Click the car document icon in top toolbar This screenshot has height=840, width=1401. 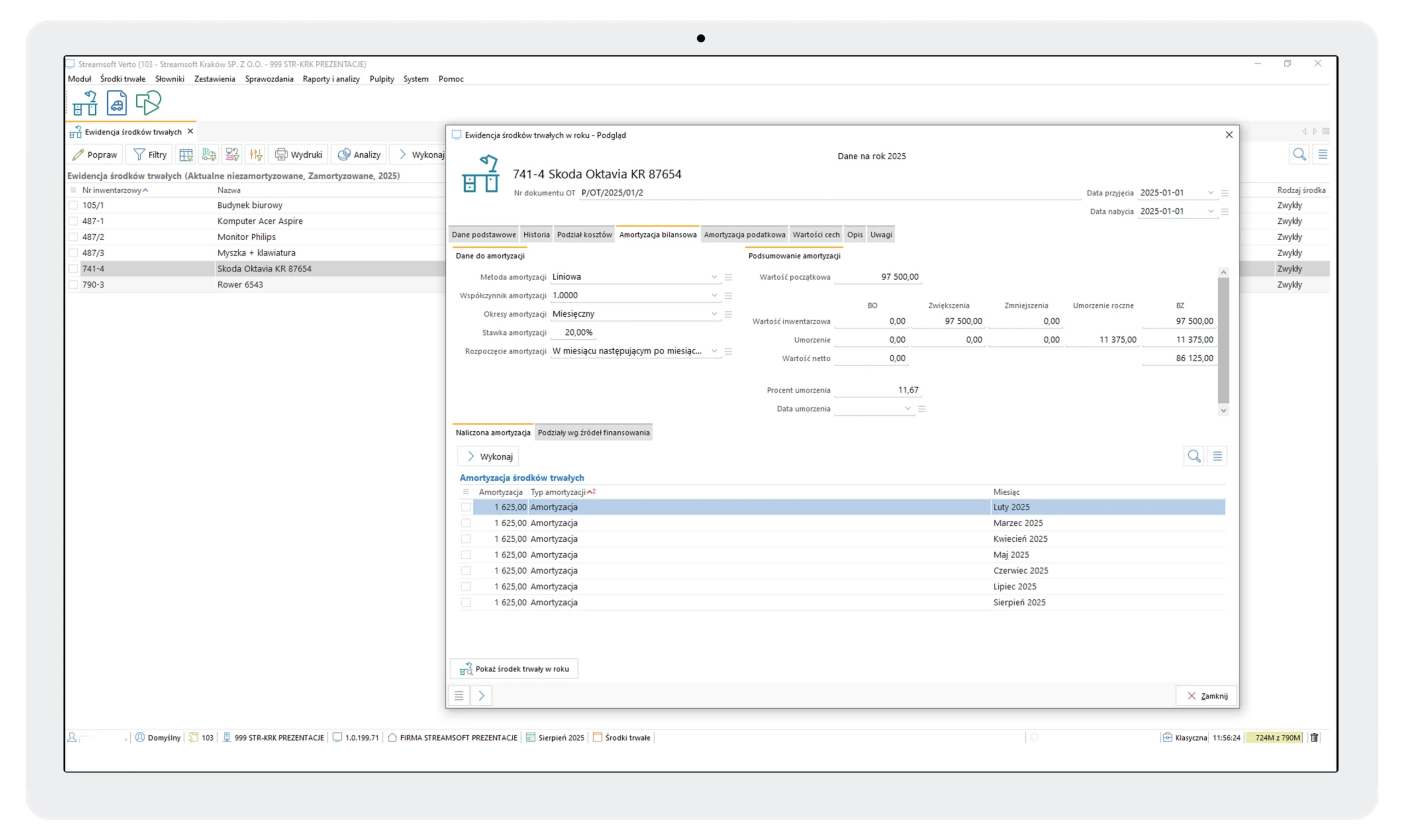click(117, 103)
